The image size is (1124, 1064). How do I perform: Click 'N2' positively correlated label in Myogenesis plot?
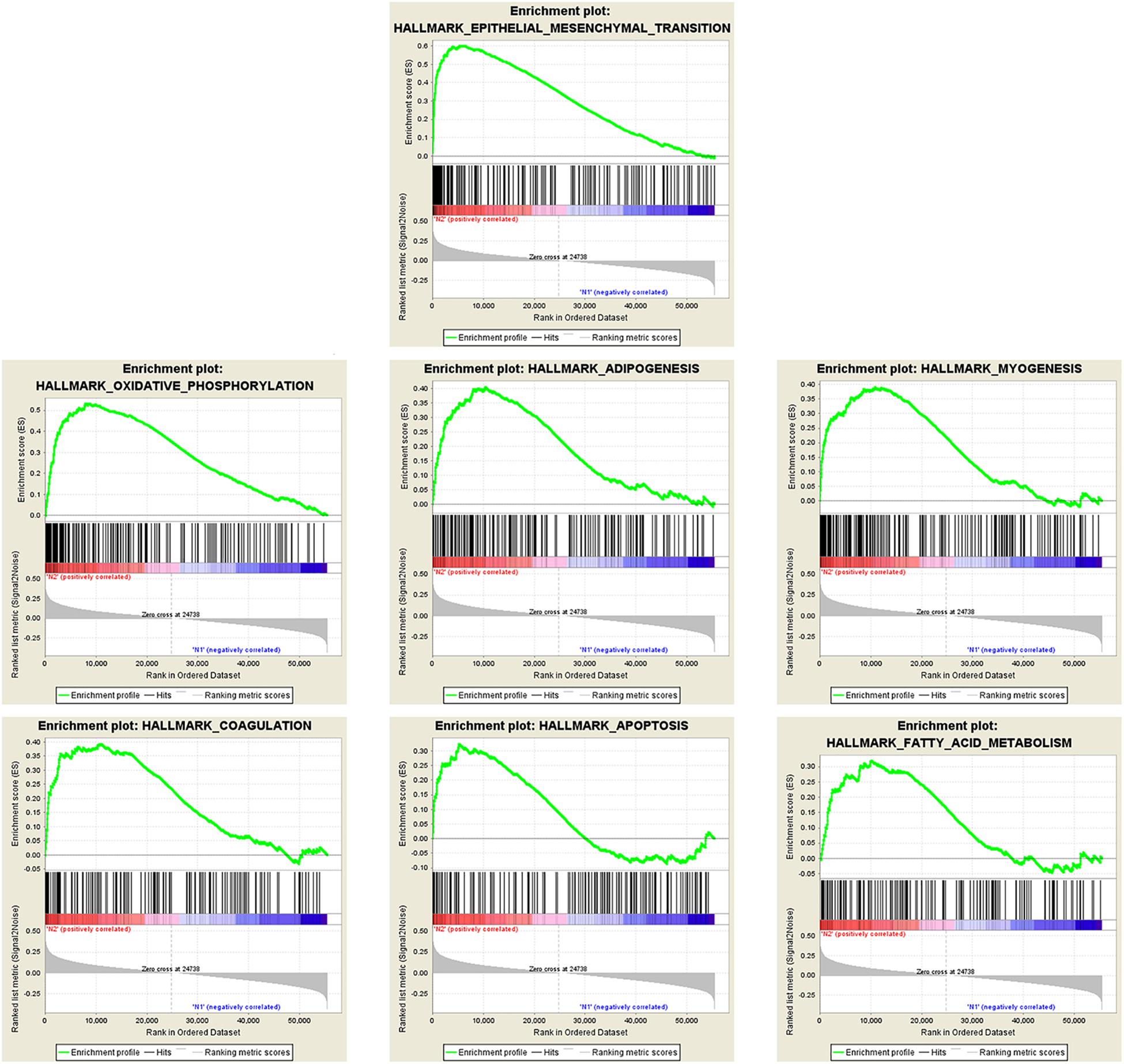coord(863,572)
